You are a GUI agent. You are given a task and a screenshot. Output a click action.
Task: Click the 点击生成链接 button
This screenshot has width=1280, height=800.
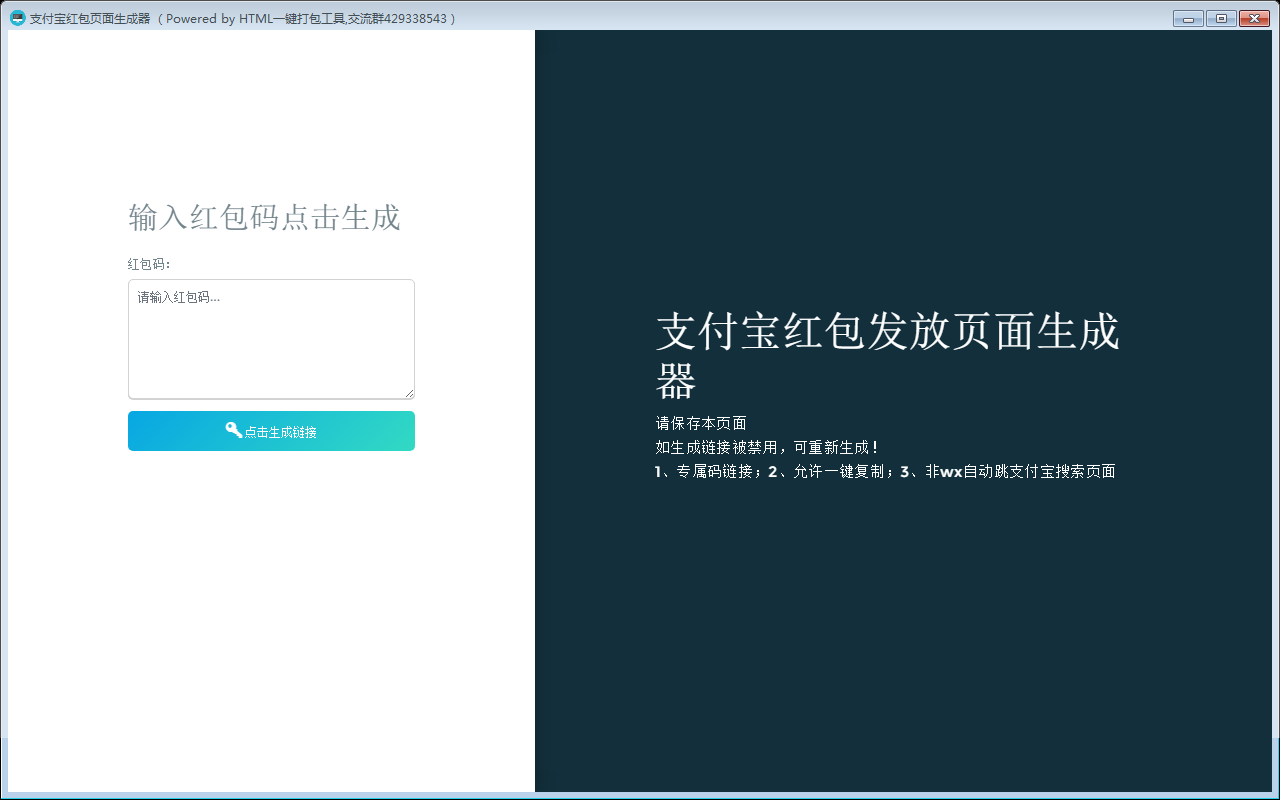click(271, 431)
